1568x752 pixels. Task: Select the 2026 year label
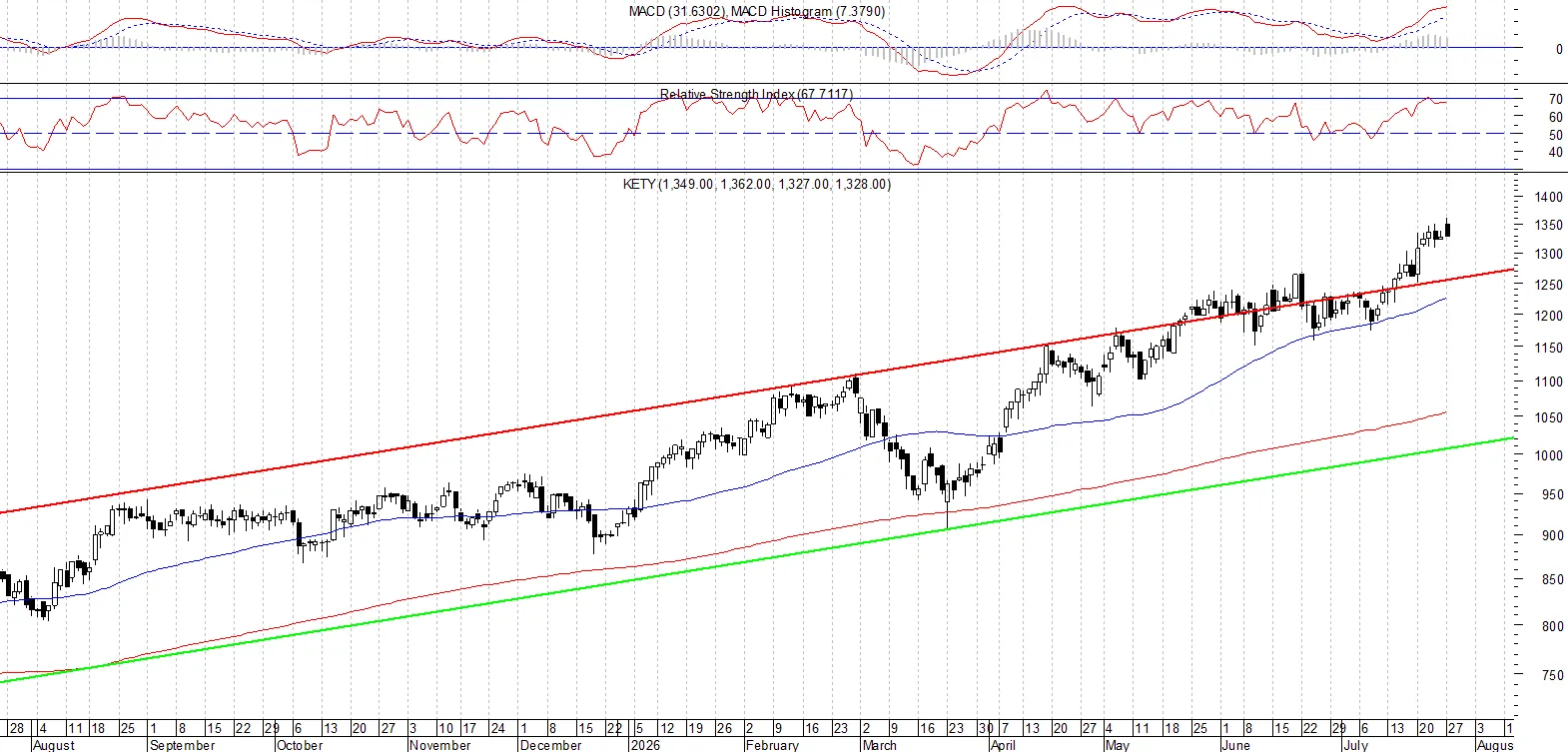[645, 745]
